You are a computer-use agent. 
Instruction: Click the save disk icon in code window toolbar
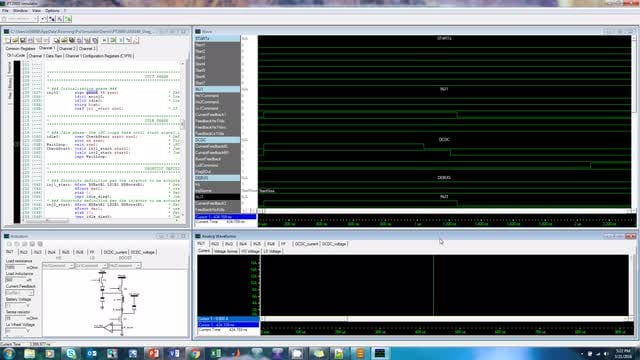[23, 40]
